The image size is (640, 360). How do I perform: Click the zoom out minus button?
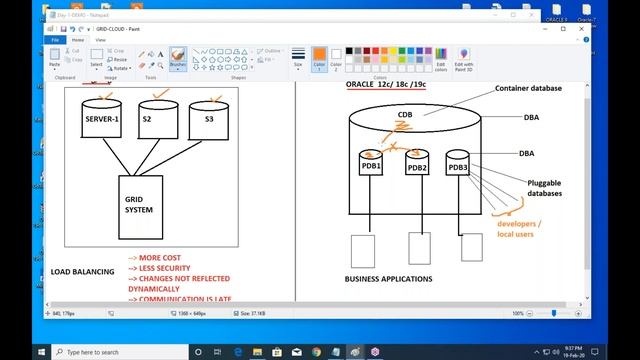[x=529, y=313]
